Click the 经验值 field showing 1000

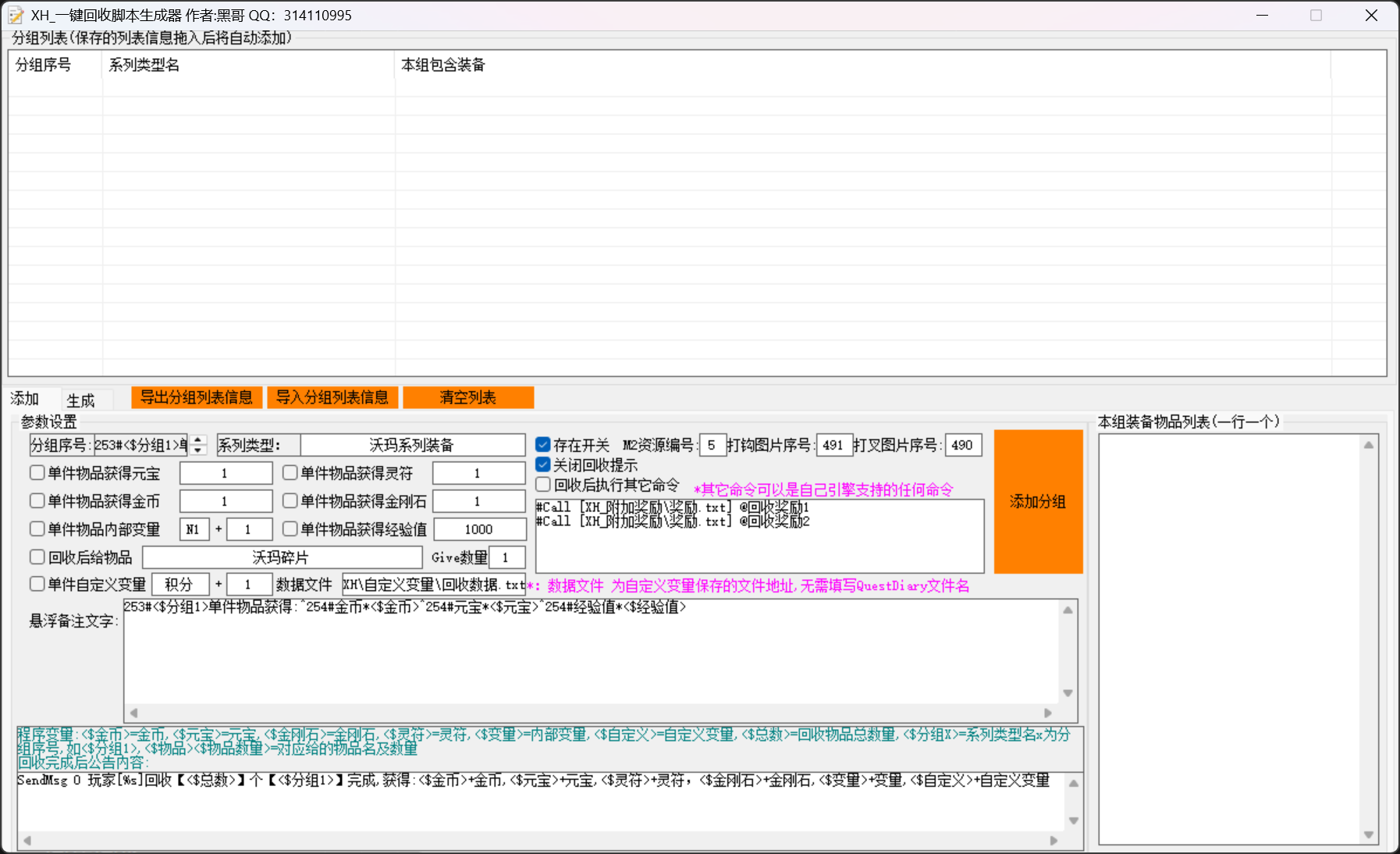point(479,529)
